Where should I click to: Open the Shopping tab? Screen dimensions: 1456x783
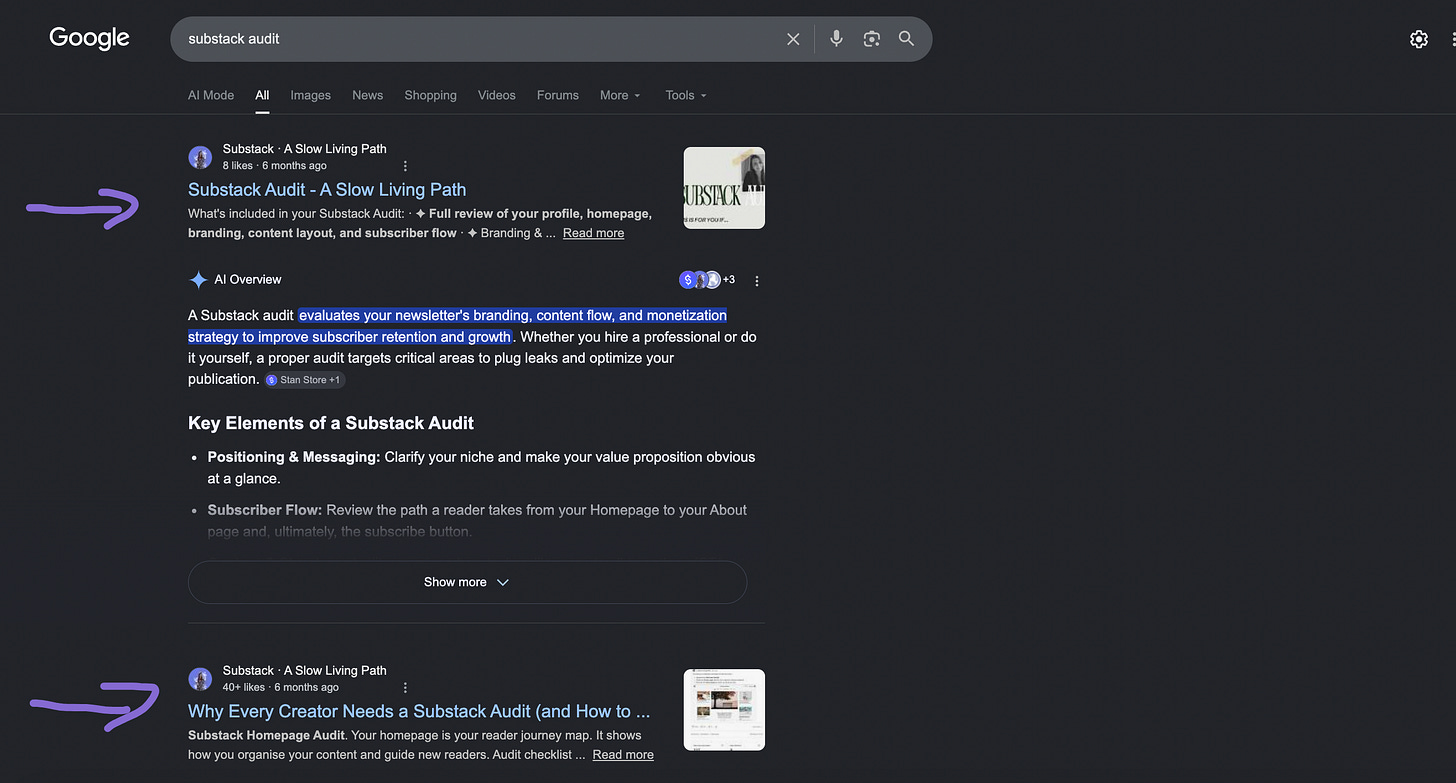click(x=431, y=95)
